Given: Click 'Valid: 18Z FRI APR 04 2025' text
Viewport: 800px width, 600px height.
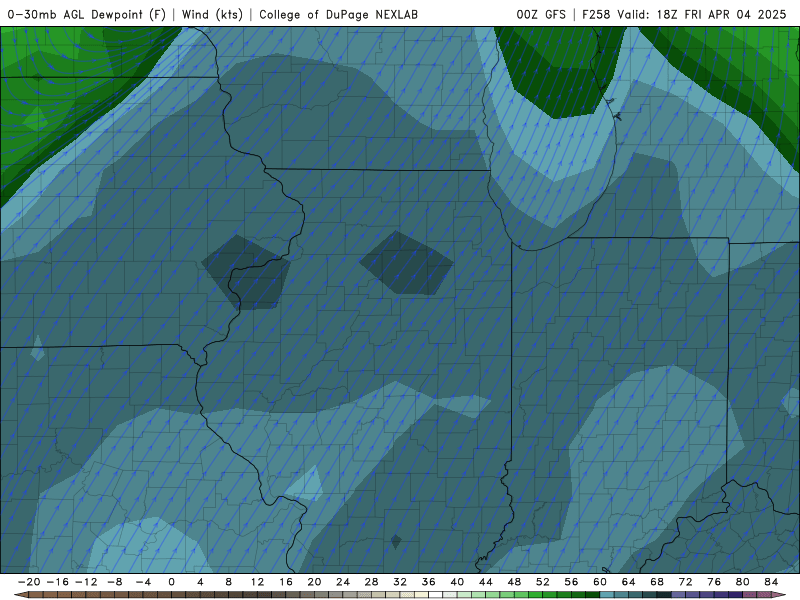Looking at the screenshot, I should [x=702, y=14].
